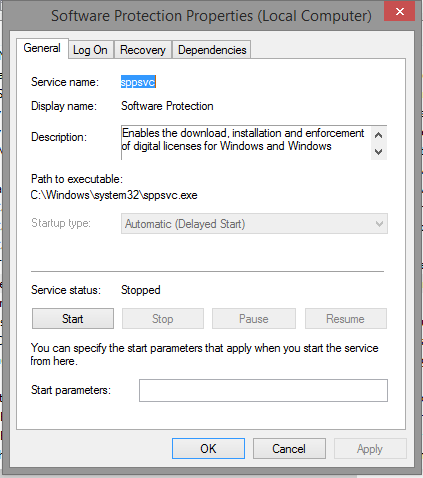Open the Log On tab

pyautogui.click(x=90, y=50)
